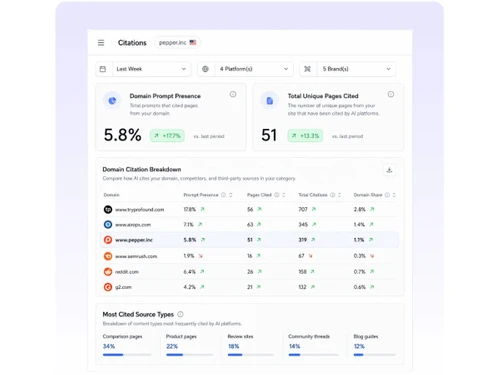Select the www.pepper.inc table row

[250, 240]
